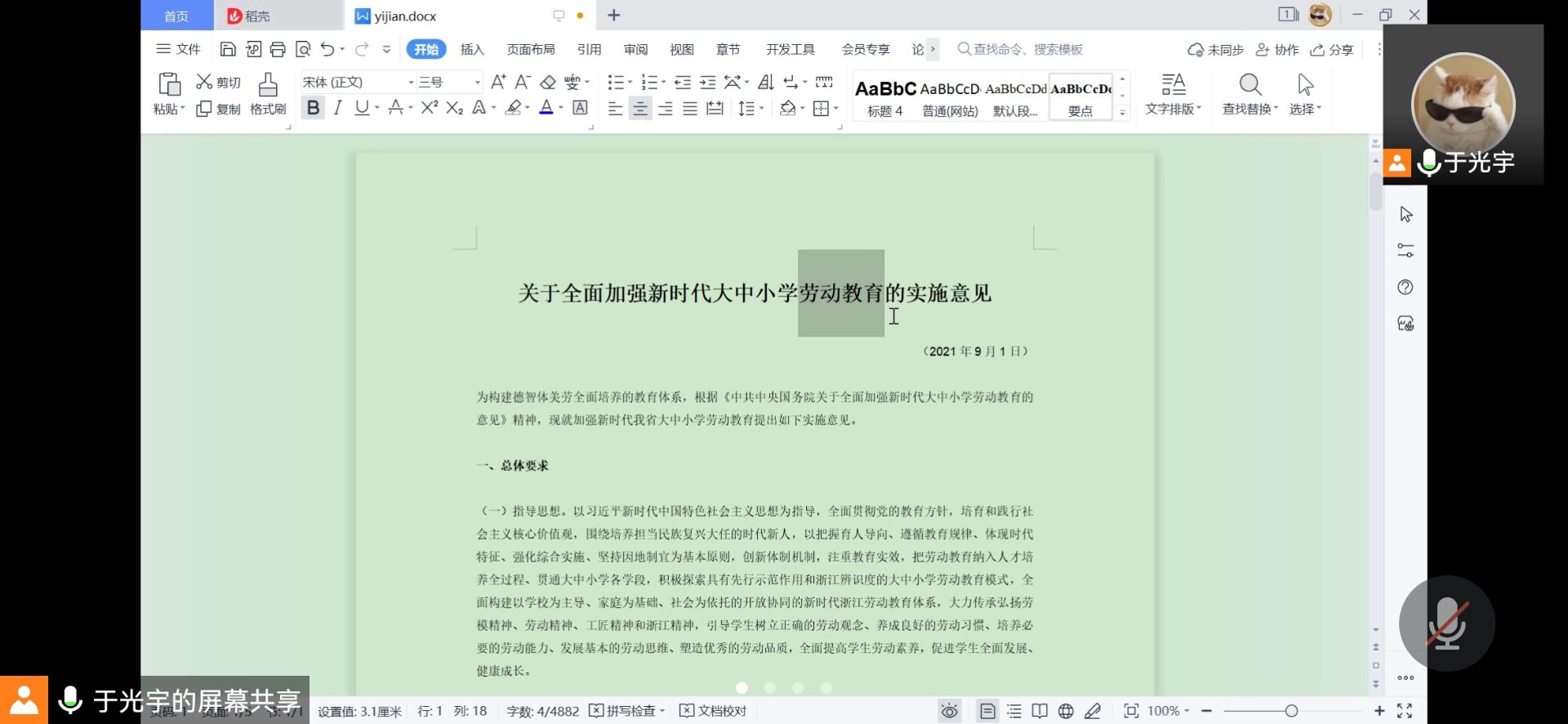Select the Format Painter (格式刷) tool

268,94
